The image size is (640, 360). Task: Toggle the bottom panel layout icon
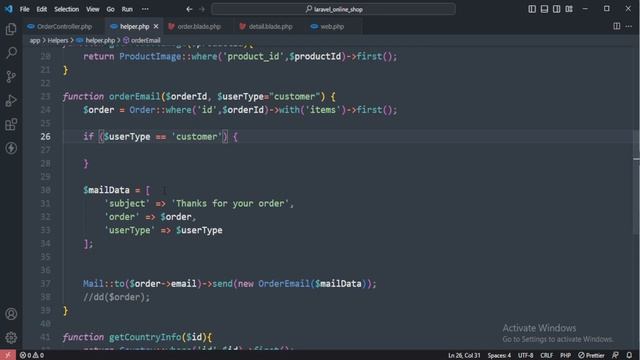point(544,9)
